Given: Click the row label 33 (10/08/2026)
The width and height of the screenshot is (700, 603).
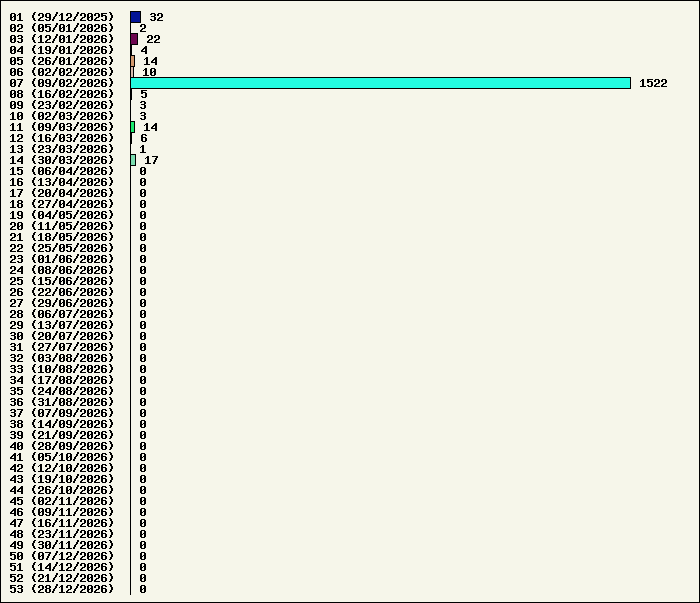Looking at the screenshot, I should click(62, 369).
